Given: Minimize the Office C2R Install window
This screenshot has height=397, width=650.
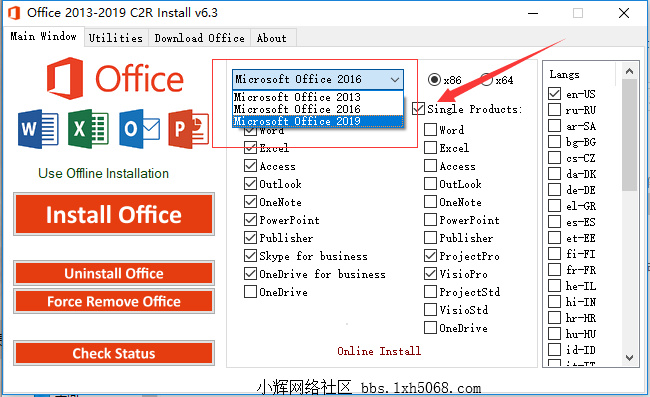Looking at the screenshot, I should (533, 13).
